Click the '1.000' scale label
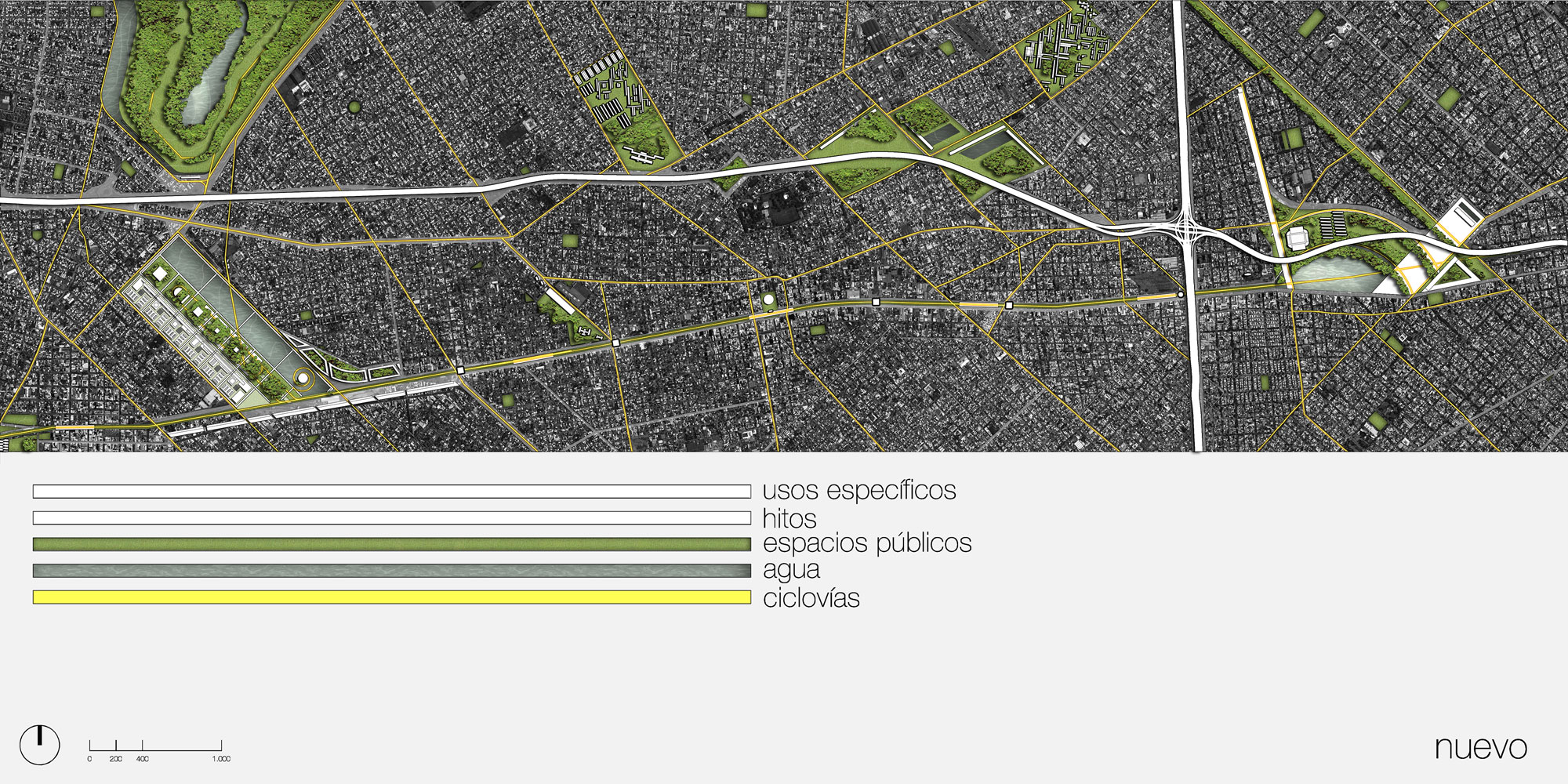 pyautogui.click(x=221, y=759)
